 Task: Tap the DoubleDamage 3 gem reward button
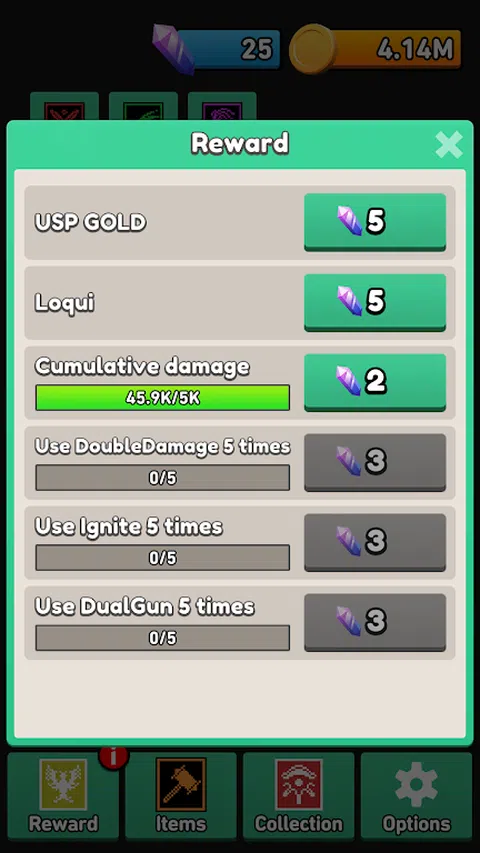click(375, 462)
